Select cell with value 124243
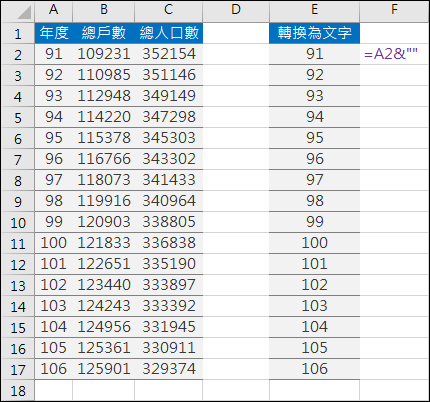Screen dimensions: 430x402 coord(104,306)
